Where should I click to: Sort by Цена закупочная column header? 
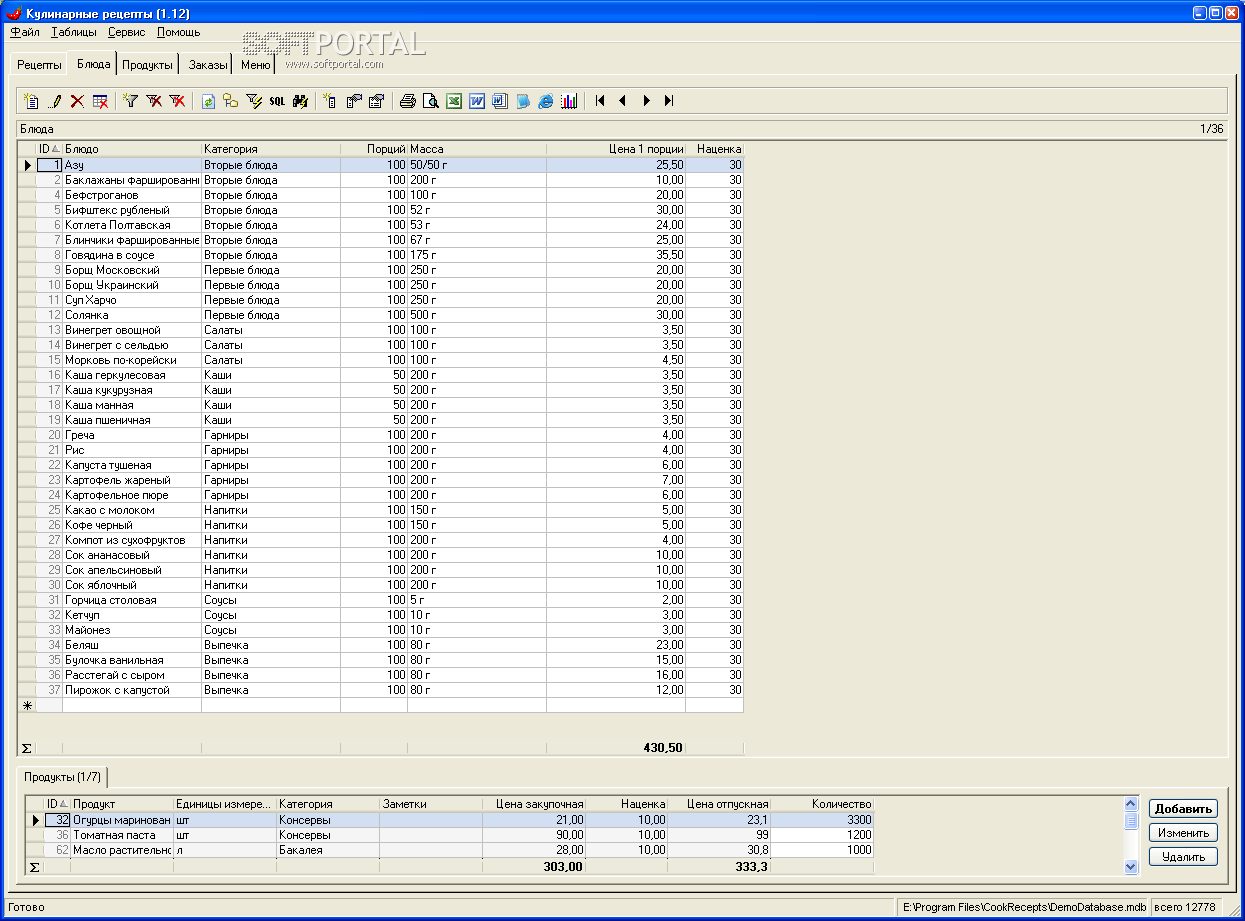(534, 804)
